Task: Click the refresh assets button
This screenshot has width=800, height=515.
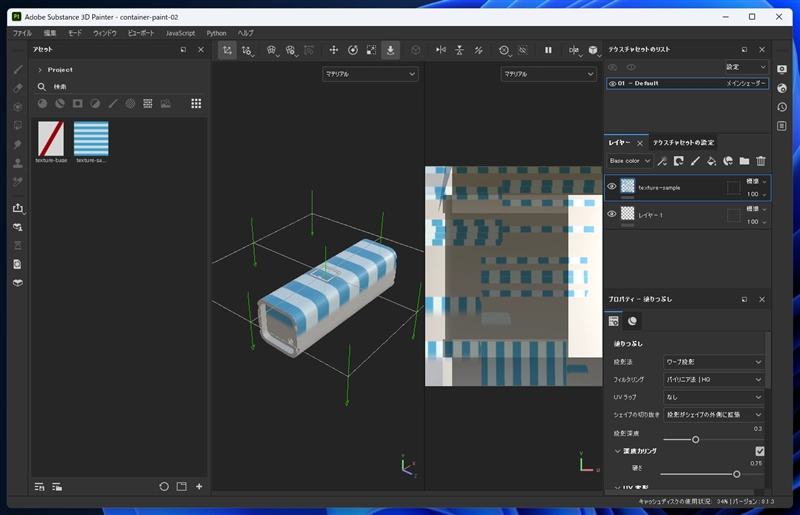Action: 164,486
